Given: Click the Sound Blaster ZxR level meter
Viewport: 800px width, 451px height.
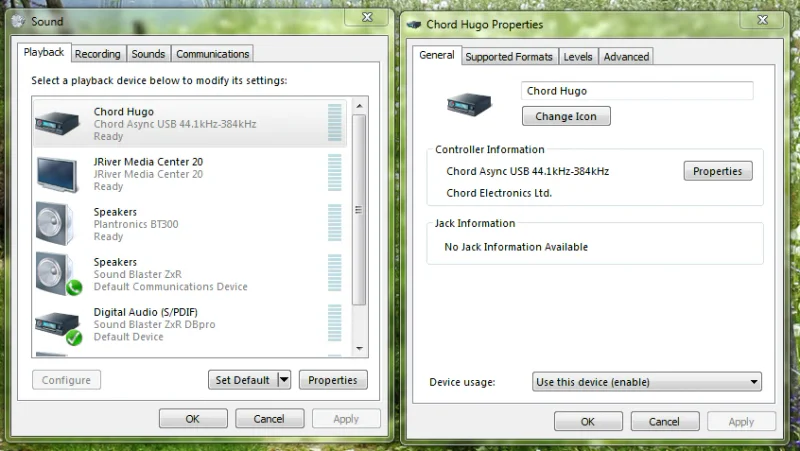Looking at the screenshot, I should [335, 272].
